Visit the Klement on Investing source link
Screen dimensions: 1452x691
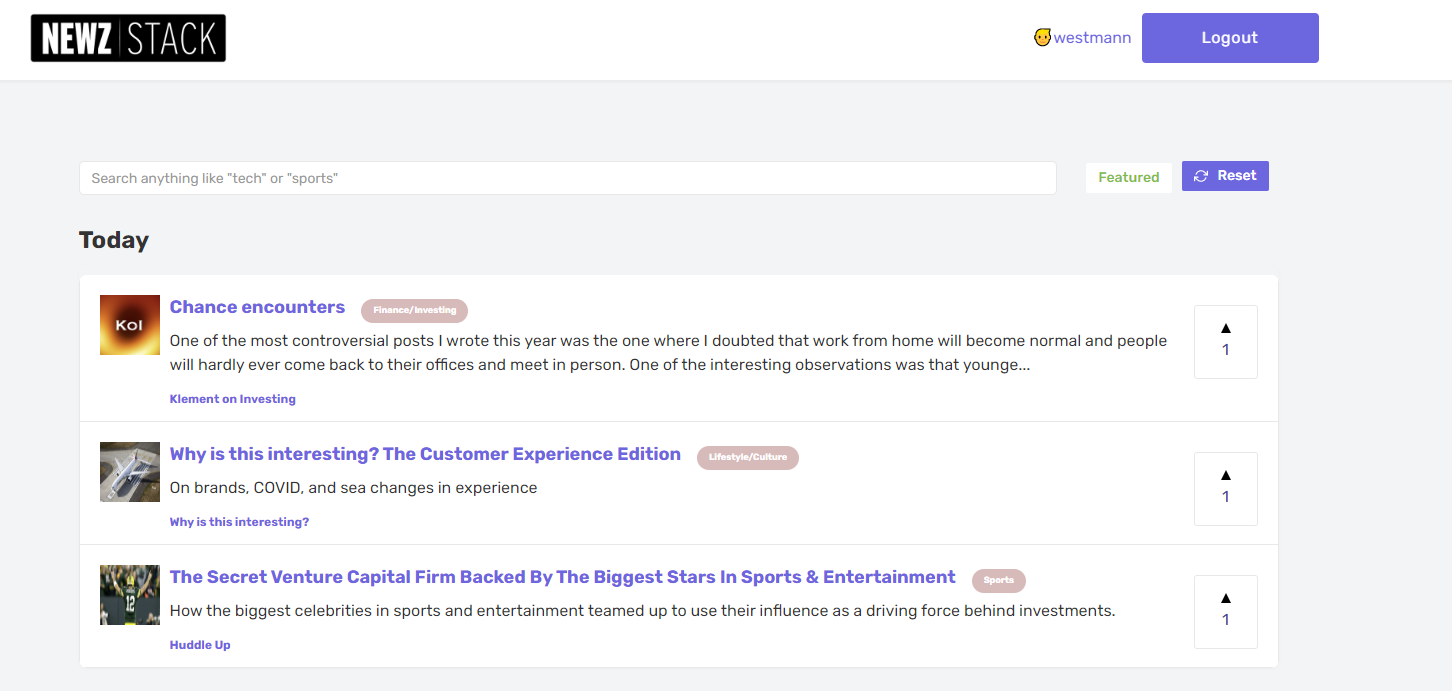tap(232, 399)
